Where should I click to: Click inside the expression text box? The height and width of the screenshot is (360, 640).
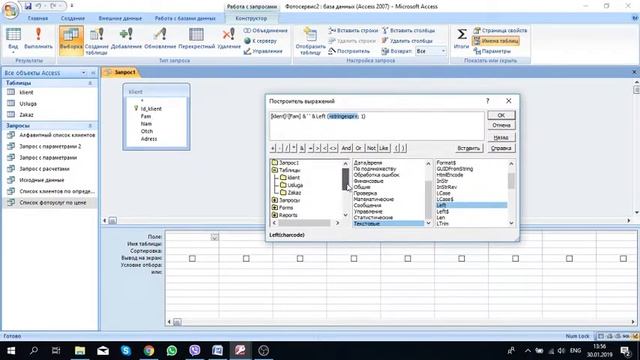tap(376, 126)
